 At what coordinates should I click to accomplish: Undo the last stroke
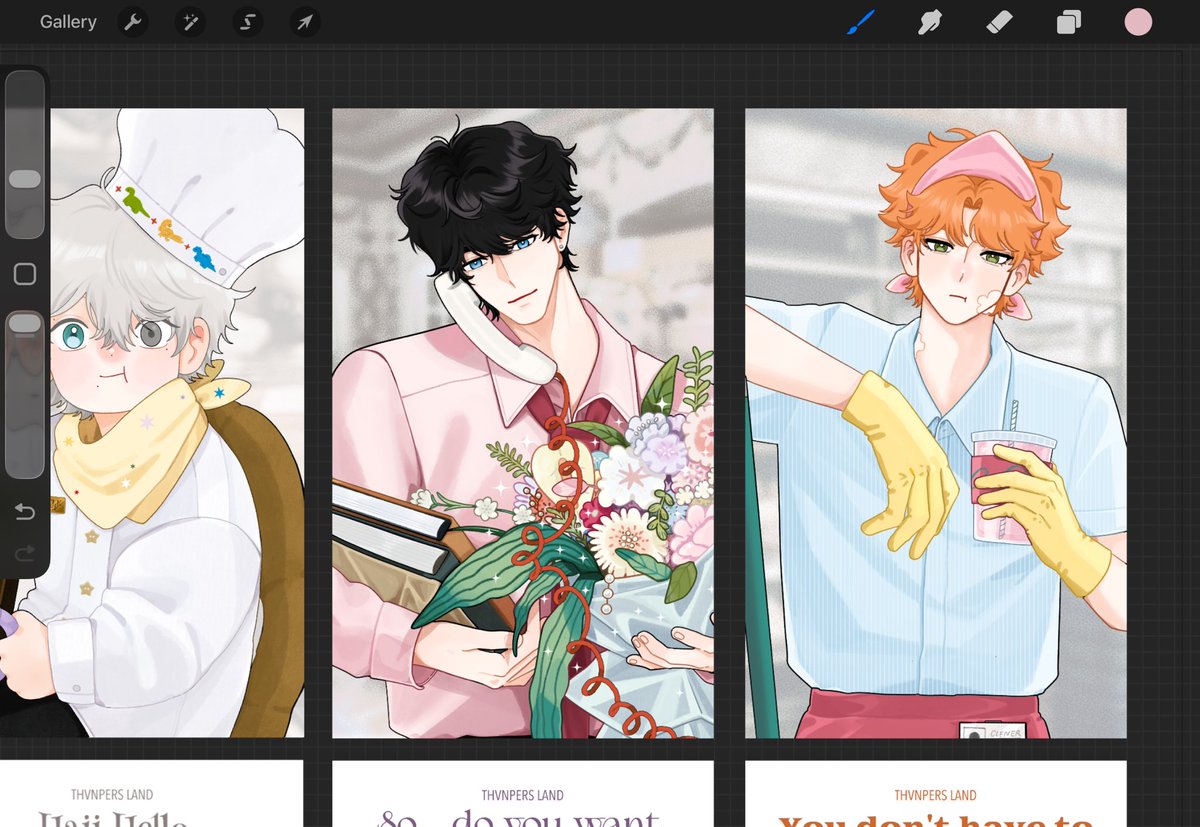[25, 513]
